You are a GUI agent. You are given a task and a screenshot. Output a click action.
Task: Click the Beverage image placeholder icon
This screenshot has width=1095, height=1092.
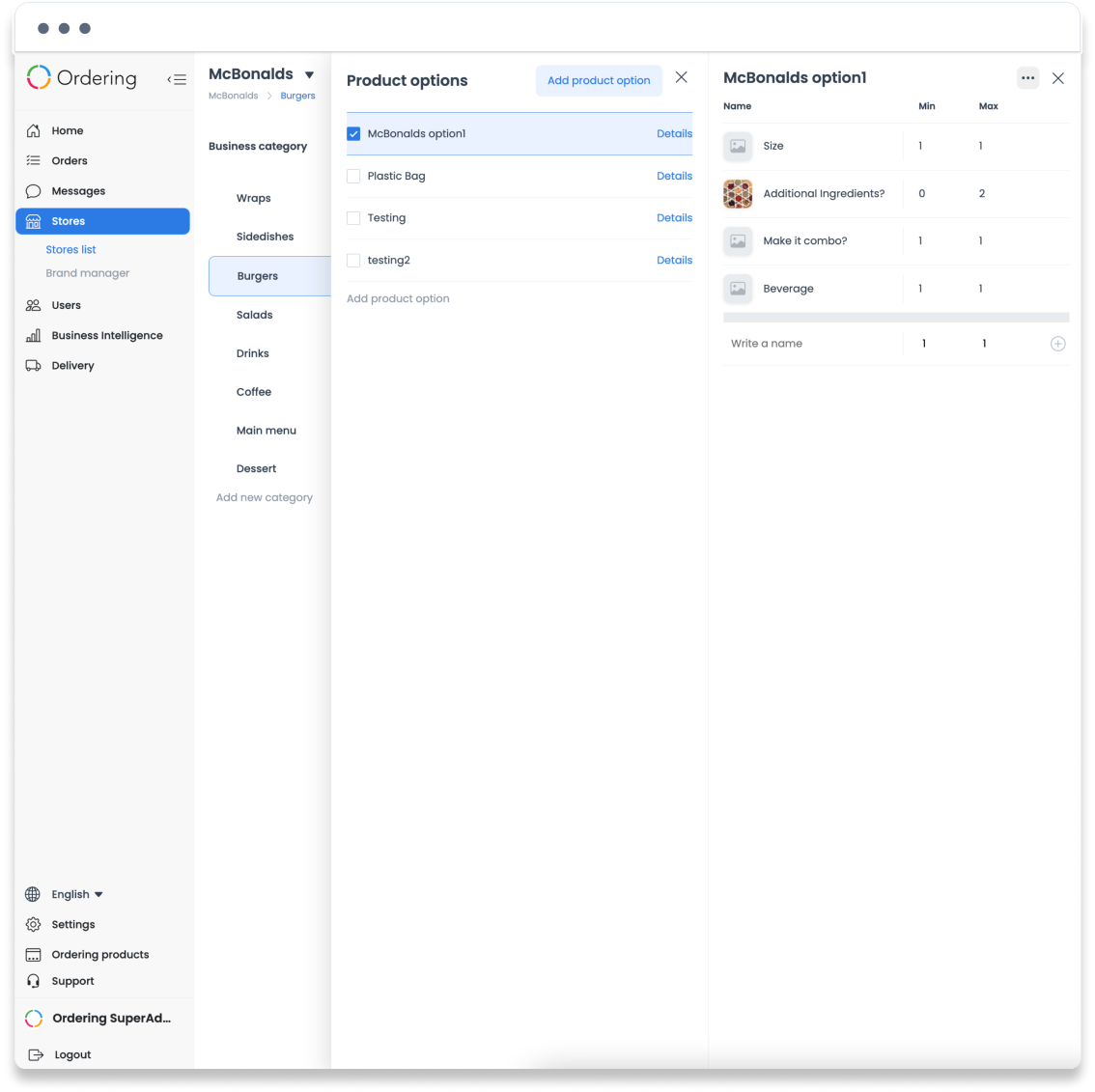(x=738, y=289)
